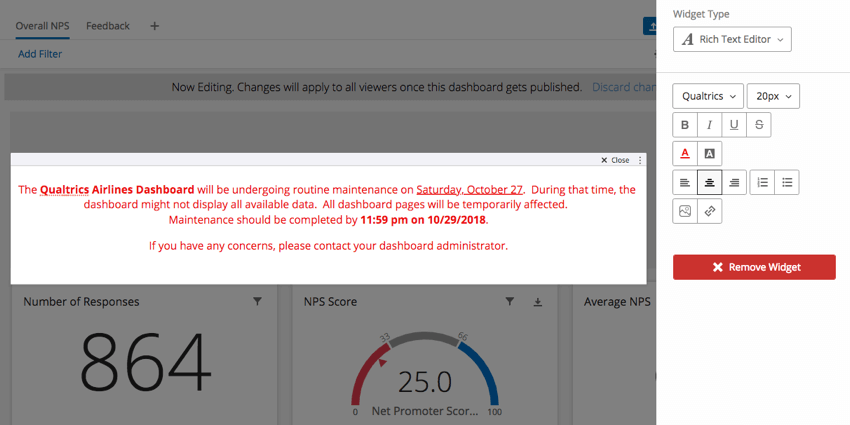
Task: Align text to the right
Action: coord(734,182)
